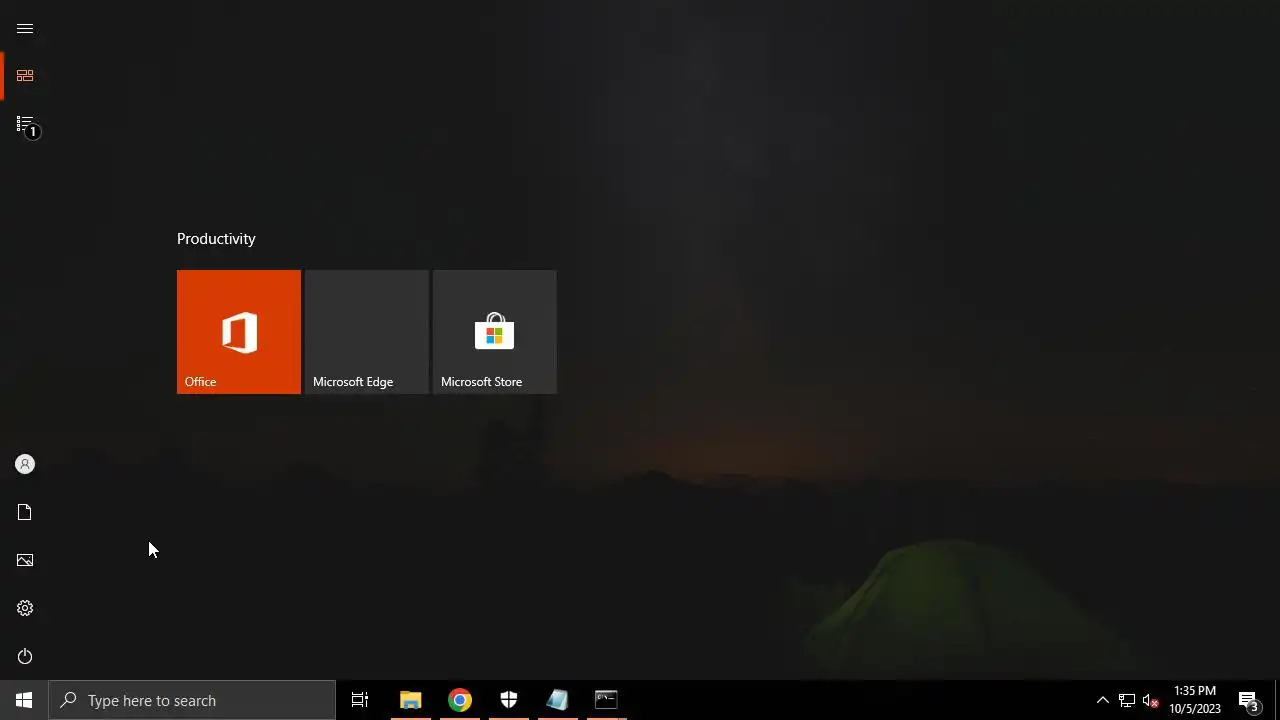
Task: Open File Explorer from the taskbar
Action: pyautogui.click(x=411, y=700)
